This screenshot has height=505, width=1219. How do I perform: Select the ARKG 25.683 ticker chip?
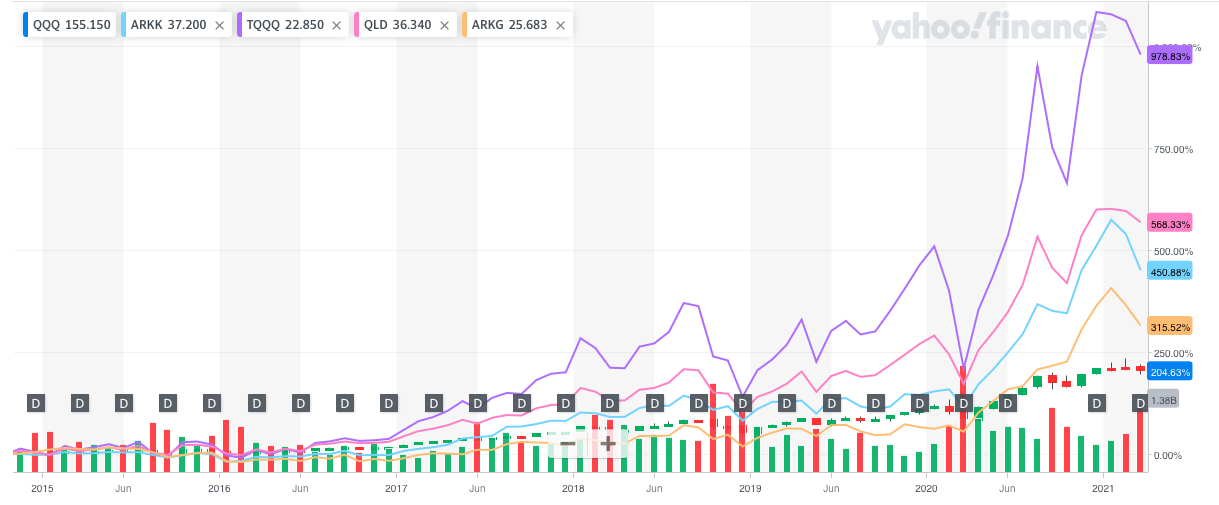[516, 25]
